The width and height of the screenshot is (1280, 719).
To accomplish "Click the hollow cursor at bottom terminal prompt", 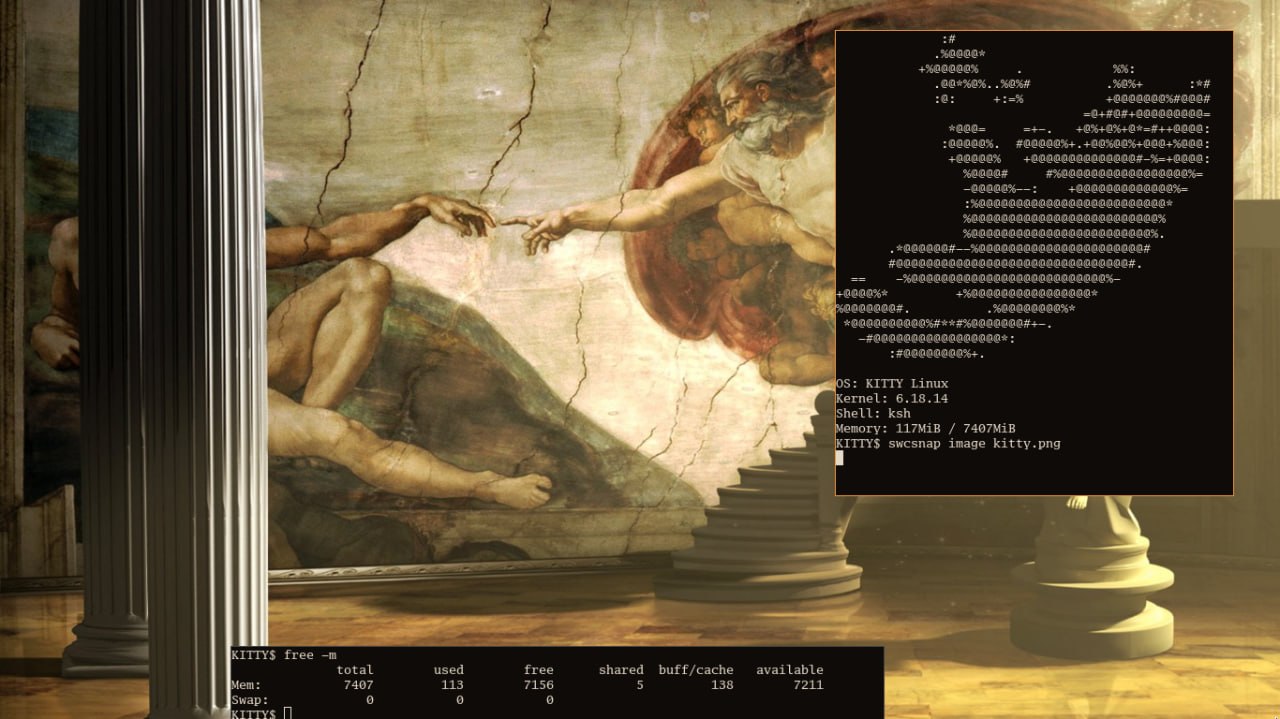I will 288,713.
